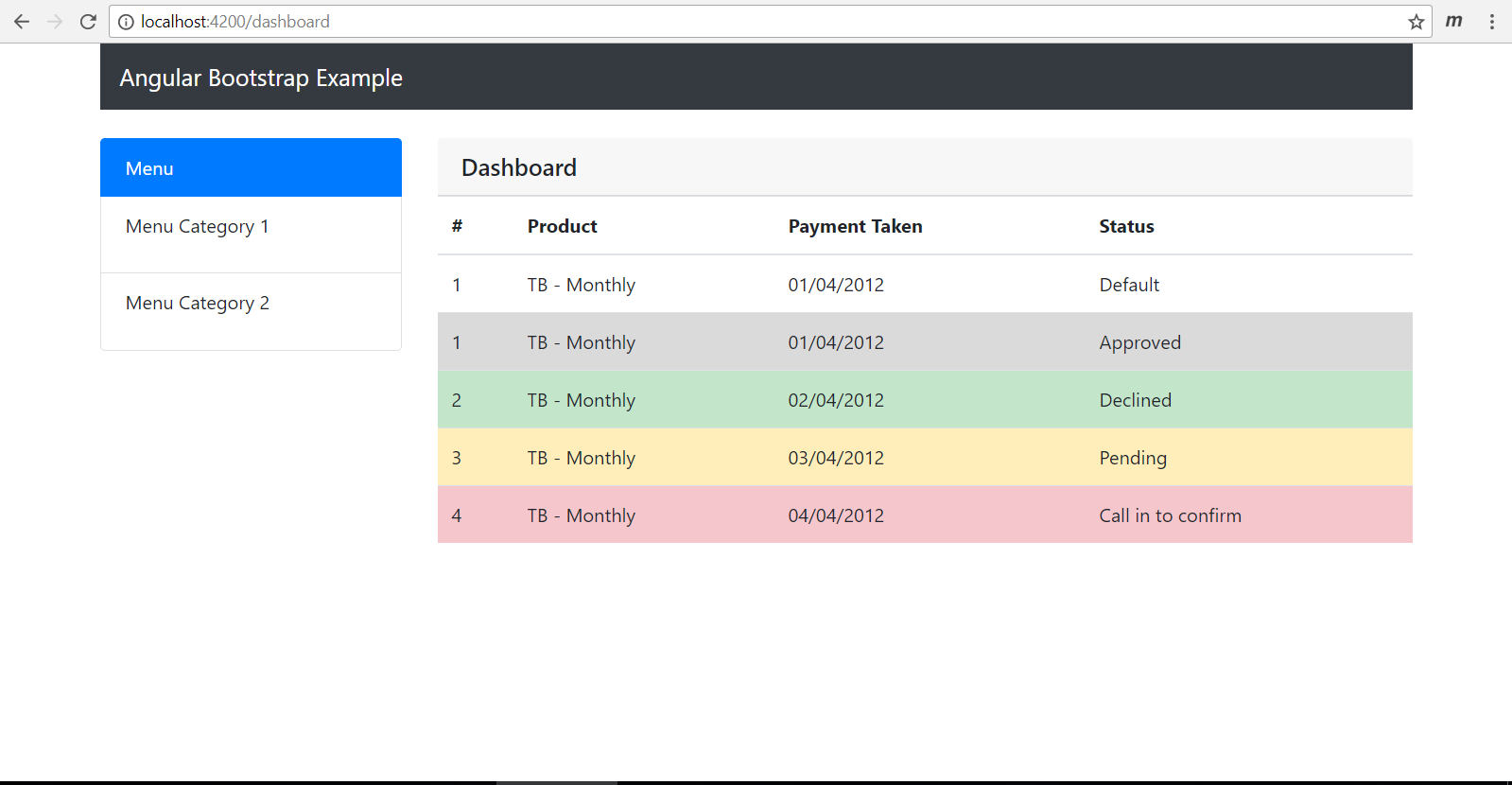Click the Payment Taken column header

pyautogui.click(x=856, y=226)
